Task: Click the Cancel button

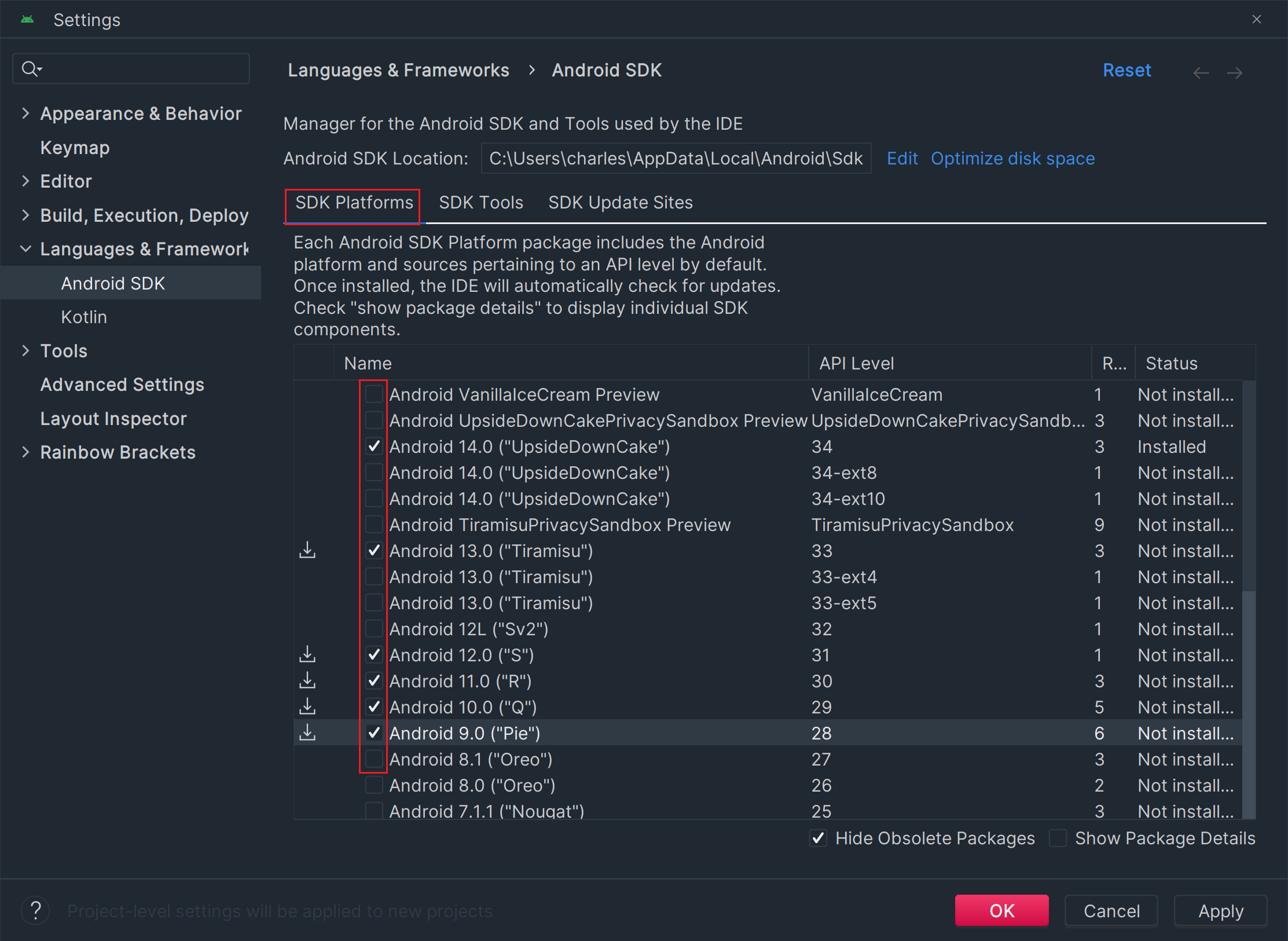Action: click(1111, 910)
